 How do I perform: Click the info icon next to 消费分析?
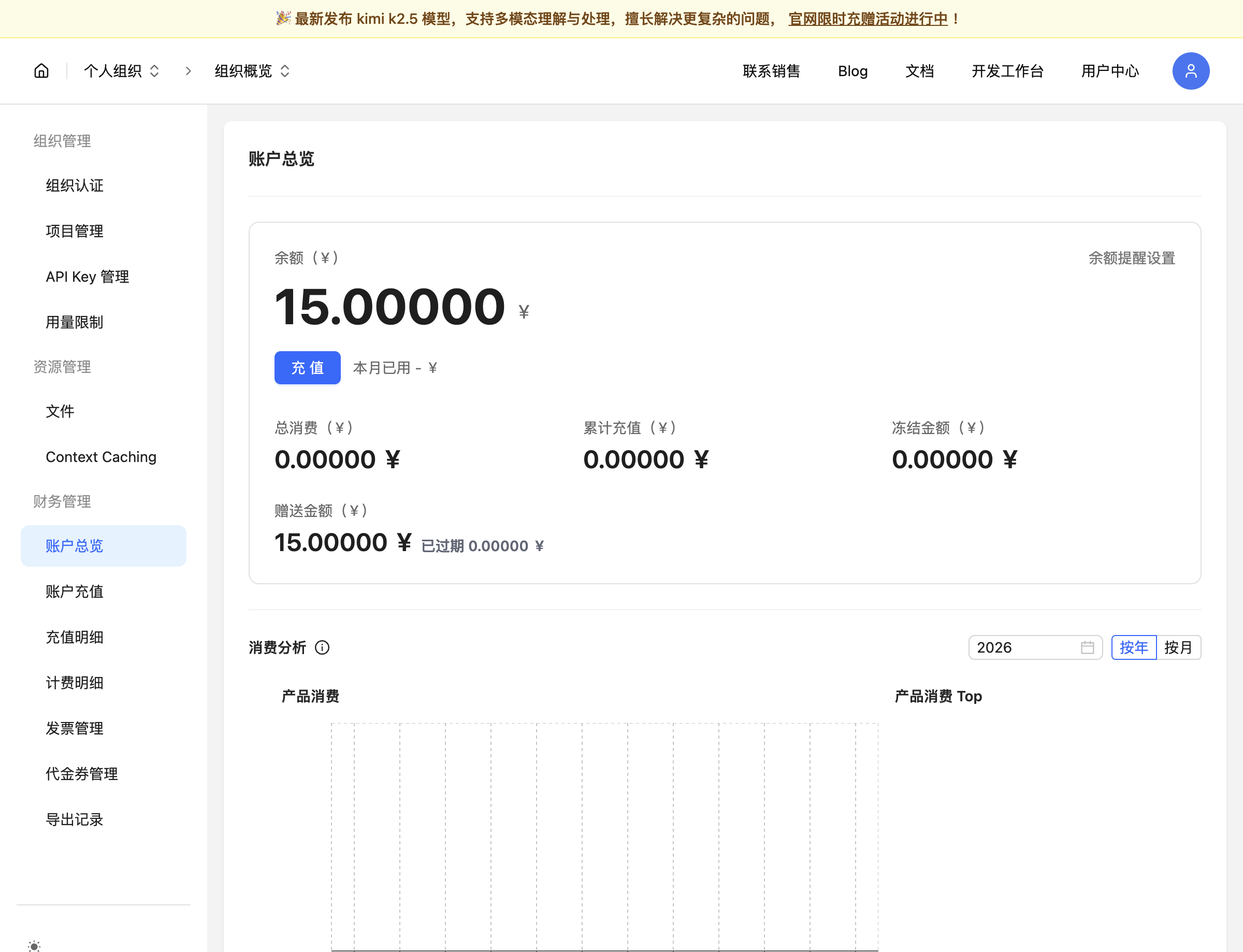point(322,648)
